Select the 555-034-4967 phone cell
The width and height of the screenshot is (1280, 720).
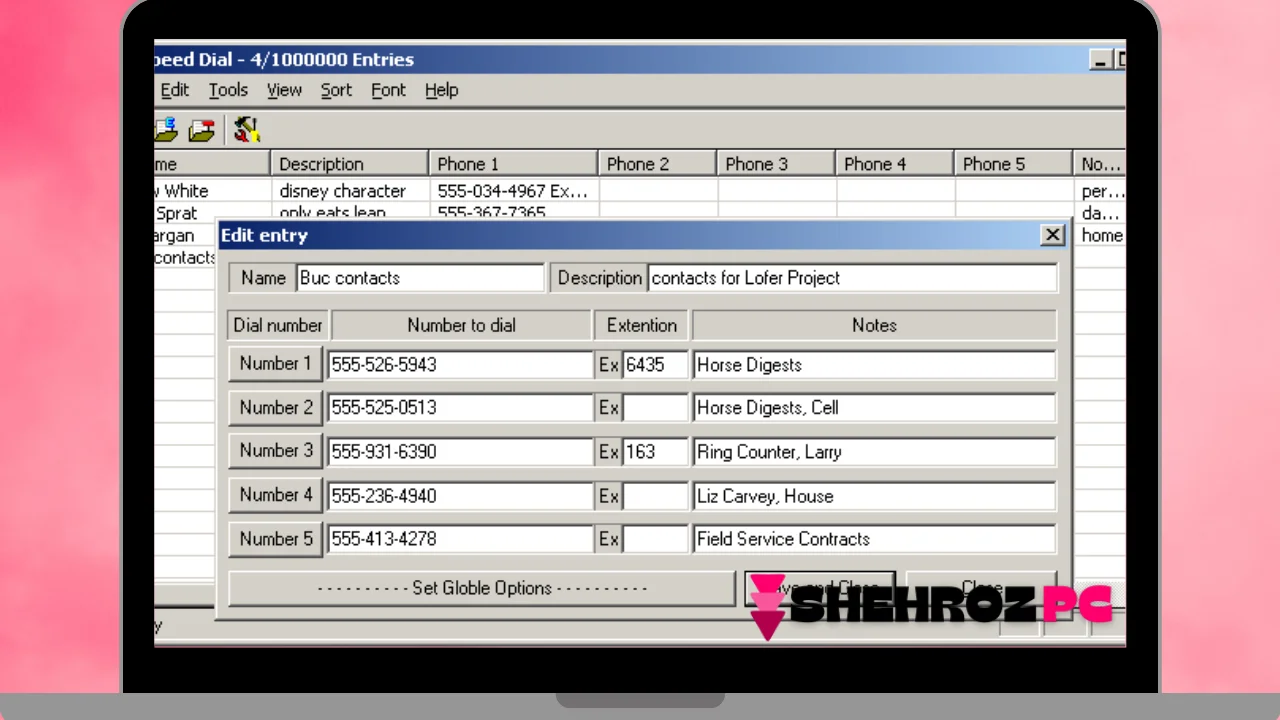[513, 191]
